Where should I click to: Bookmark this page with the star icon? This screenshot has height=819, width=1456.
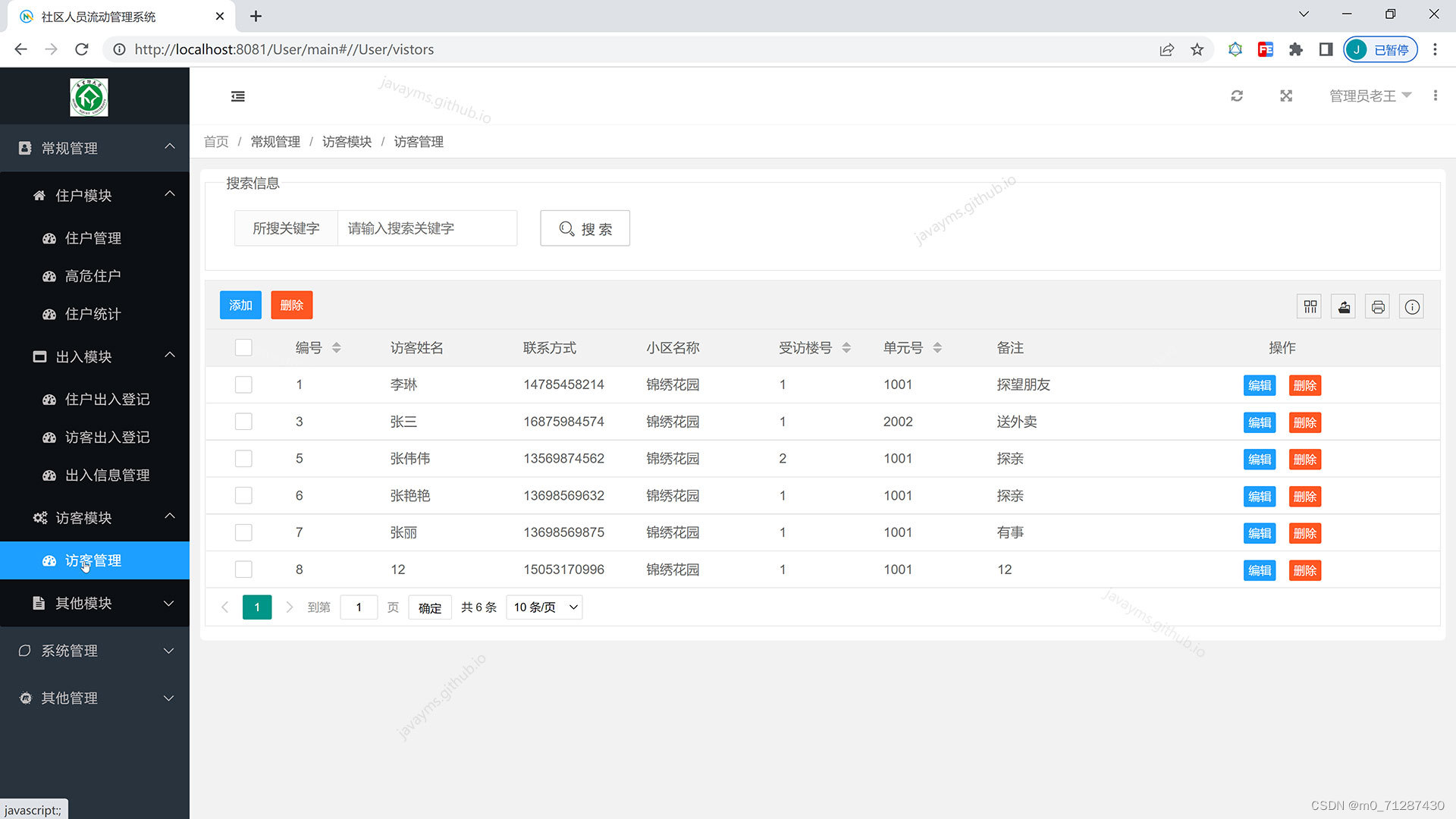click(1197, 50)
